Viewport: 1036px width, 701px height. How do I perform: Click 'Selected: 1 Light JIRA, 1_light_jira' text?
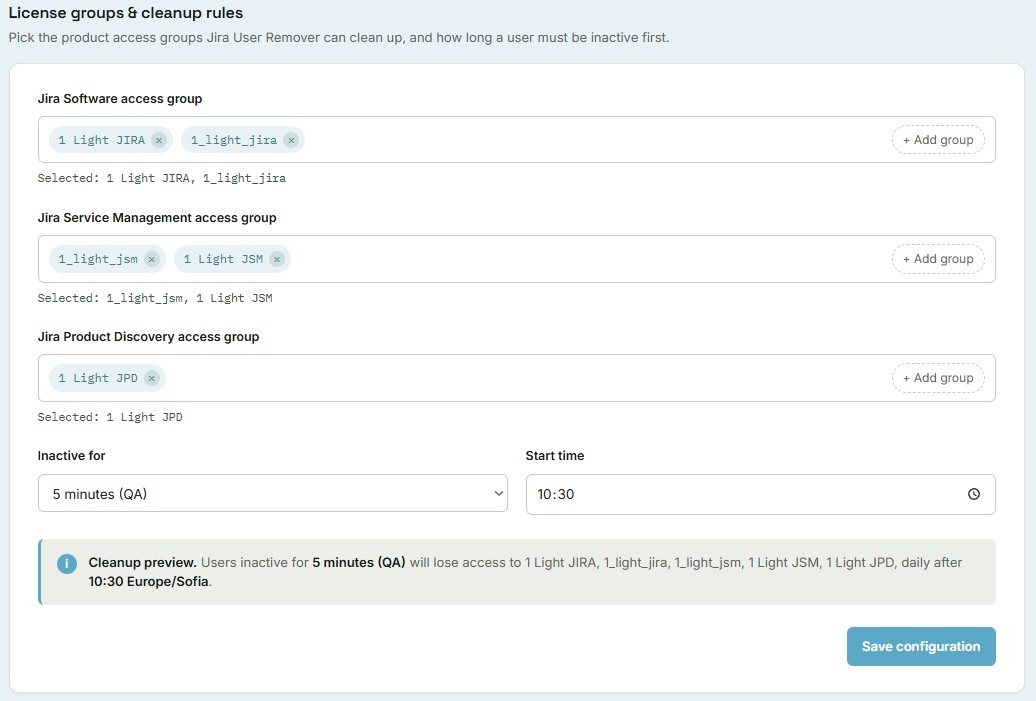coord(162,178)
